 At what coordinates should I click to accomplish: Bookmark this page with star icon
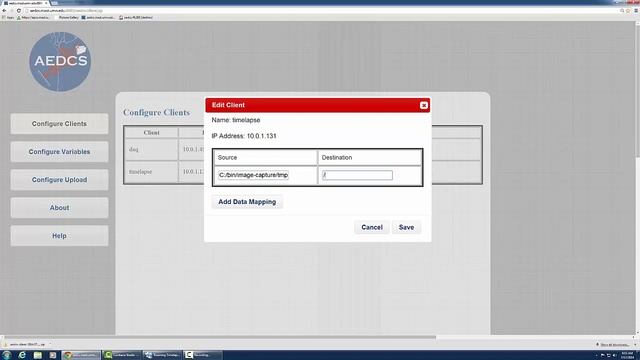(629, 11)
